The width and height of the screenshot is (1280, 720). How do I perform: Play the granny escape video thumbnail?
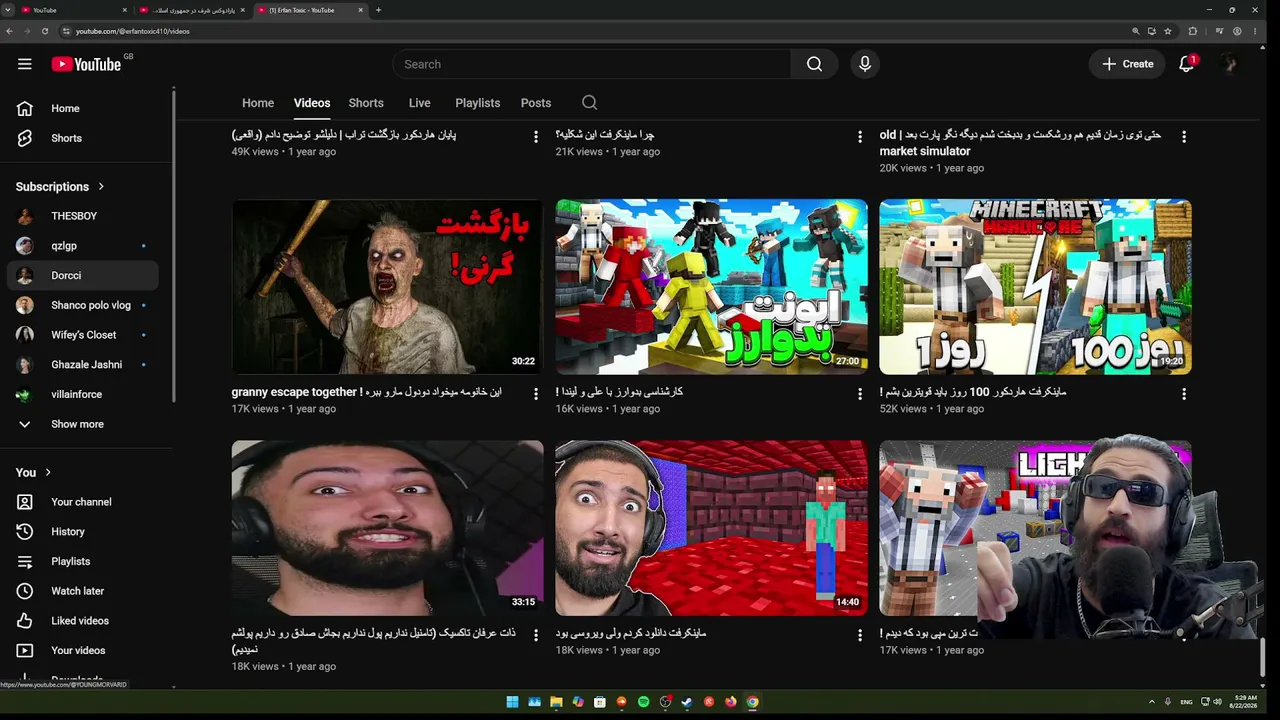[x=387, y=287]
